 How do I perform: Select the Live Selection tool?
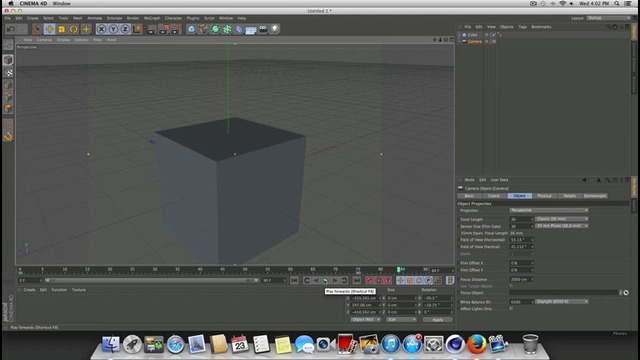click(x=38, y=29)
